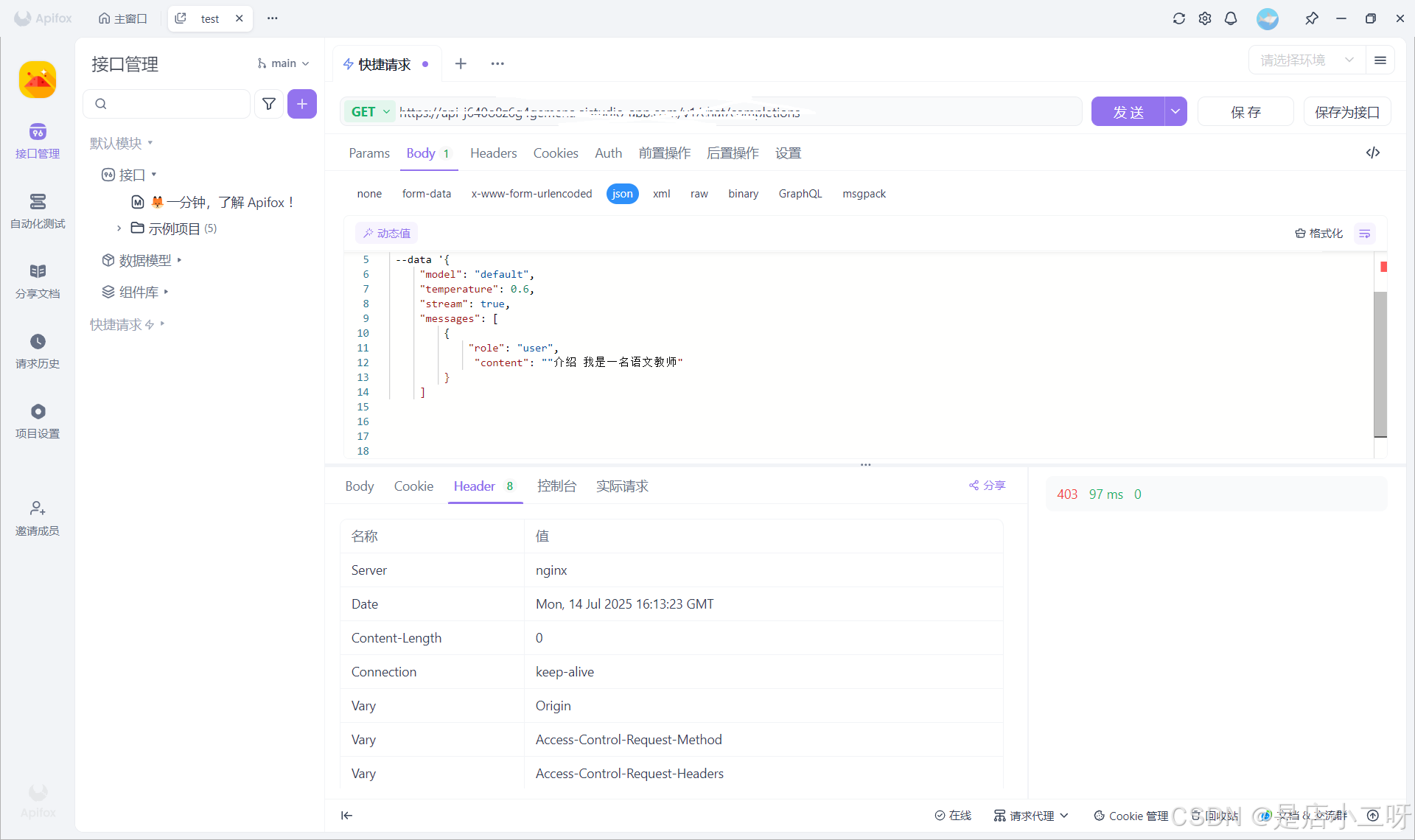Select the raw body type
The height and width of the screenshot is (840, 1415).
(699, 194)
